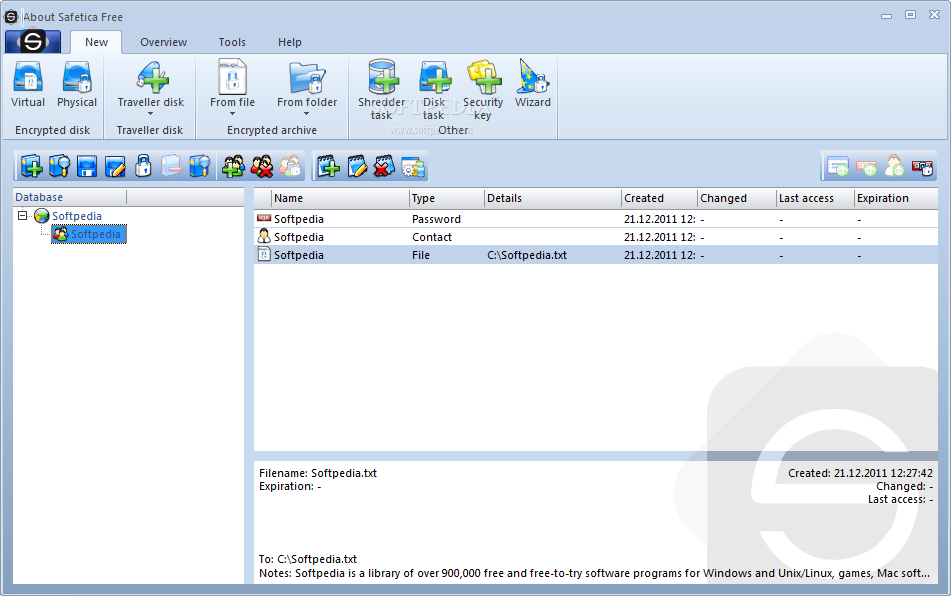This screenshot has height=596, width=951.
Task: Click the To: C:\Softpedia.txt text
Action: click(308, 559)
